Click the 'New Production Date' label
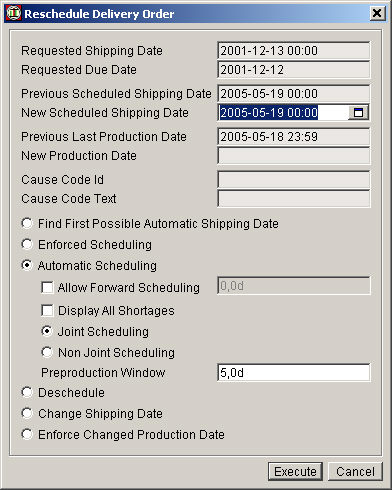Screen dimensions: 392x490 [x=79, y=156]
